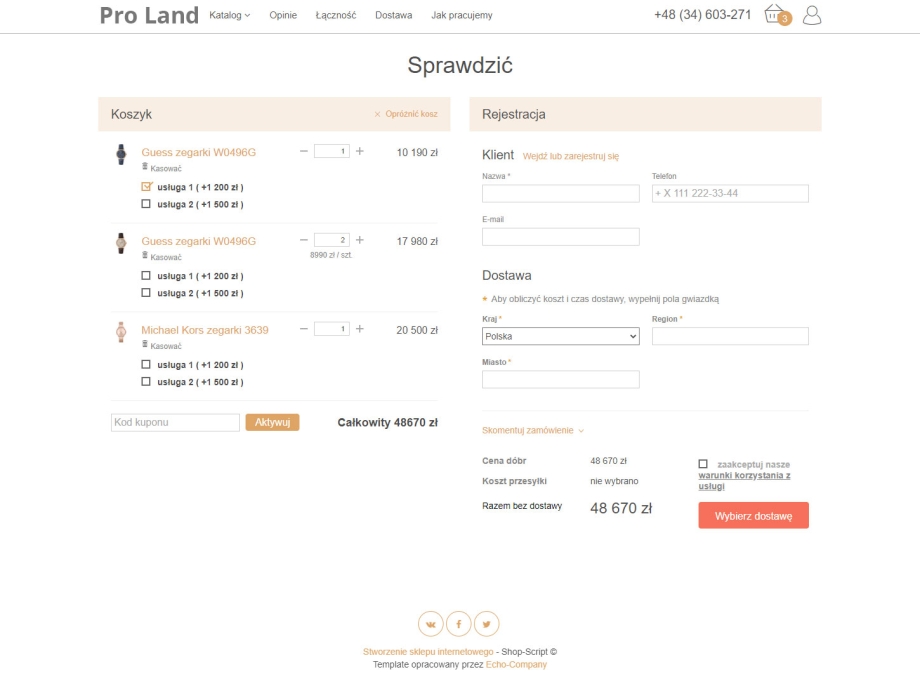
Task: Uncheck usługa 1 for first Guess watch
Action: (146, 187)
